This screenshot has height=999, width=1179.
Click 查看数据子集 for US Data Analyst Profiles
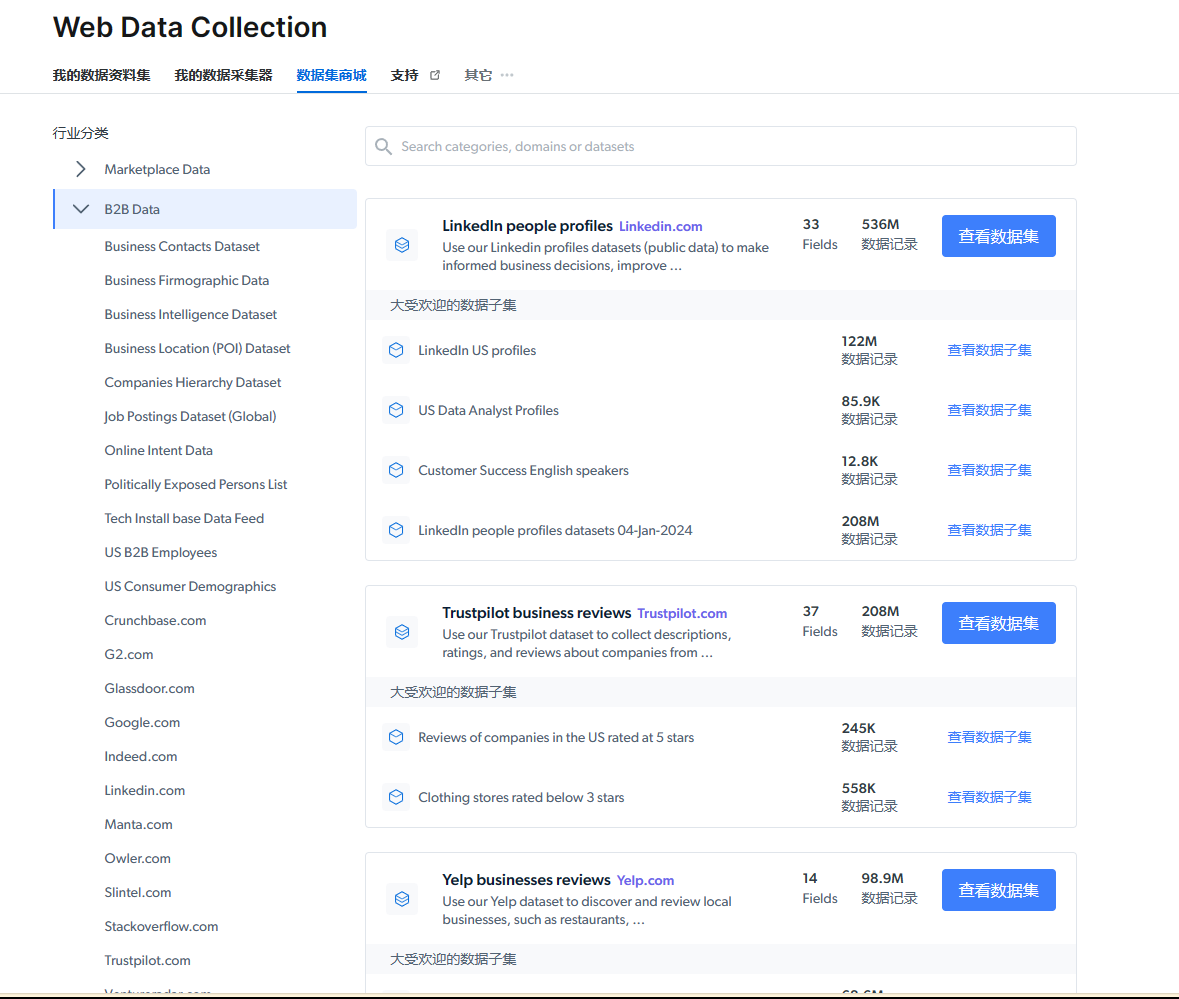989,410
